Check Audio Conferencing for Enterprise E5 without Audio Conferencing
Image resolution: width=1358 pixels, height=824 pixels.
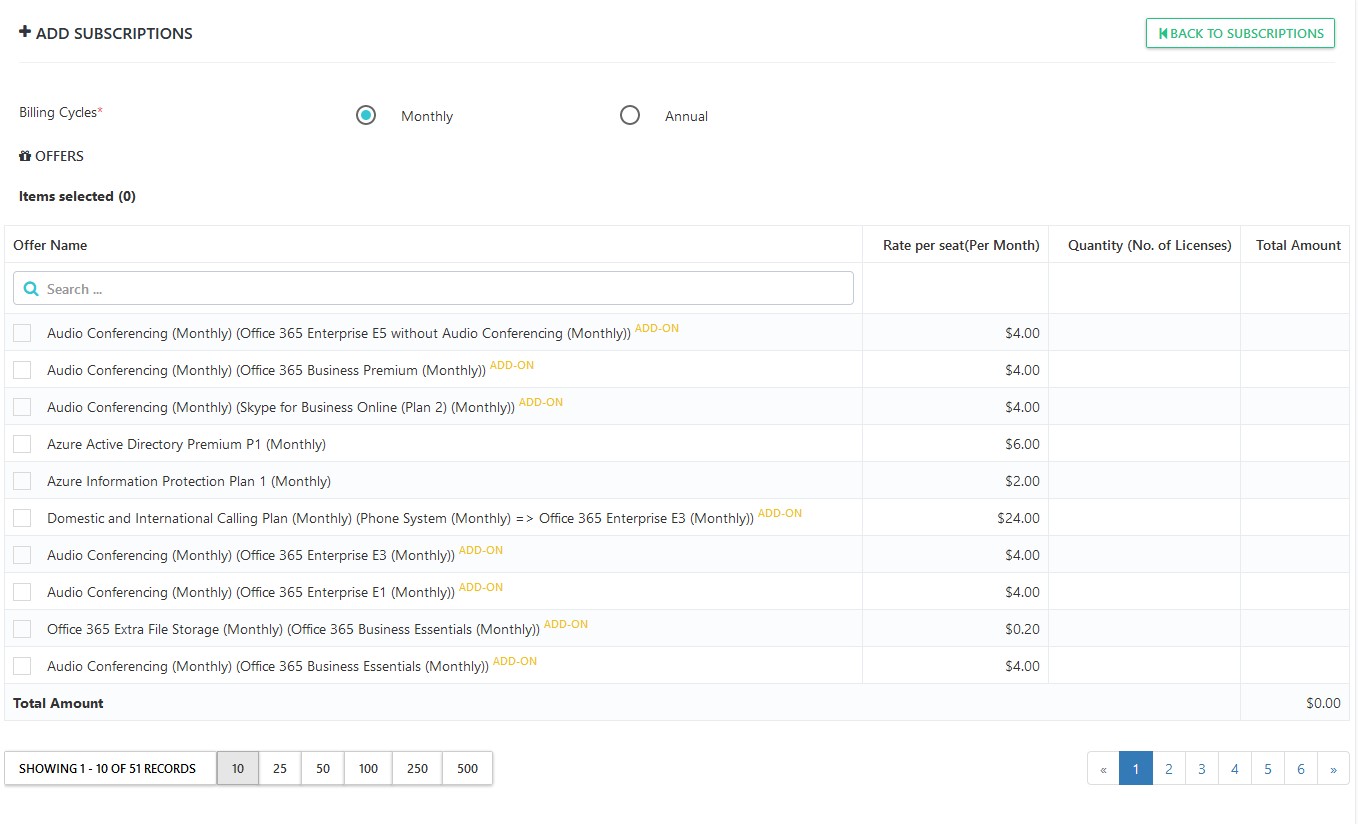coord(22,333)
